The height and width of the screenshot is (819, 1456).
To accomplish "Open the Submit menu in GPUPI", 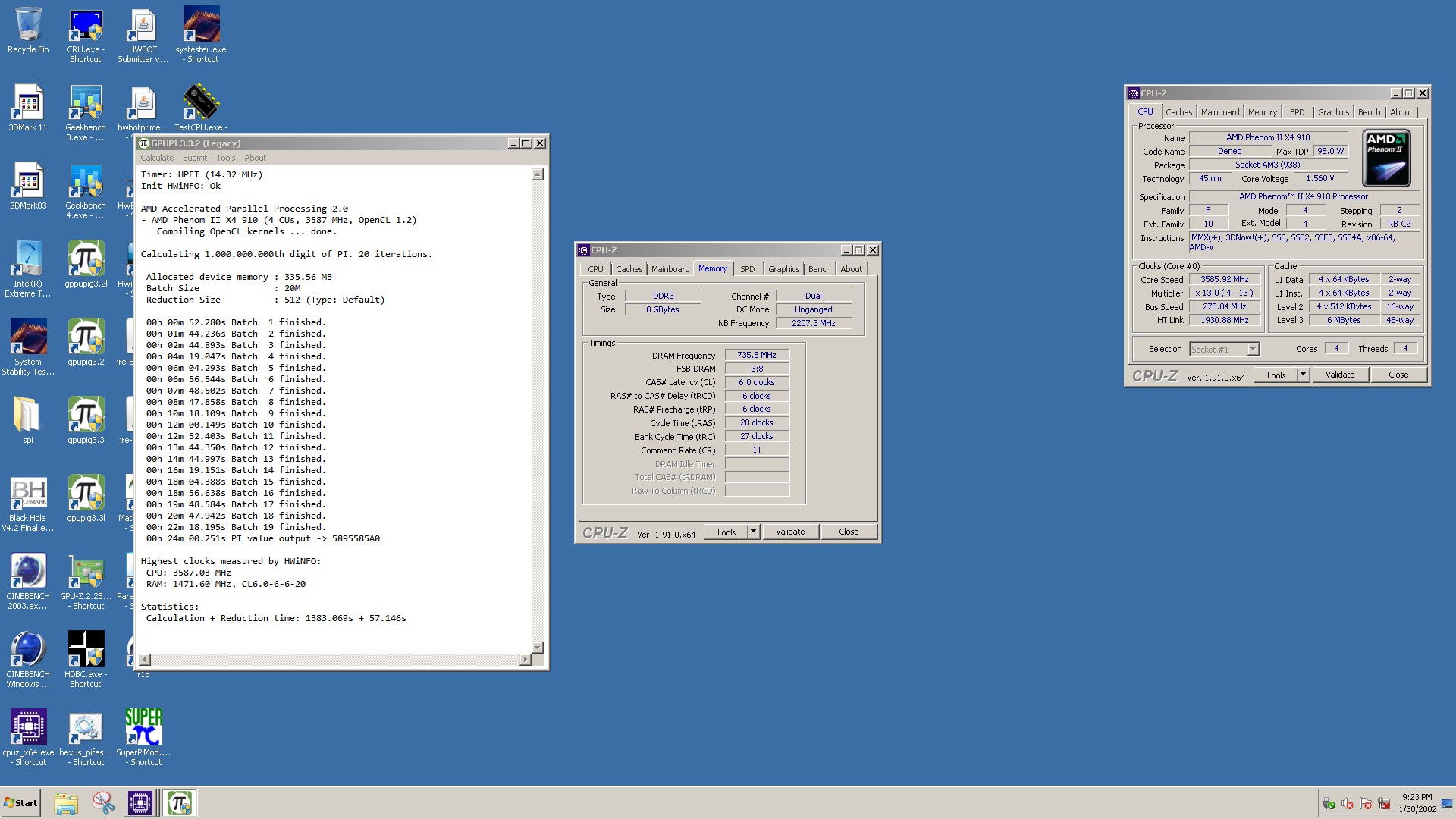I will (x=195, y=158).
